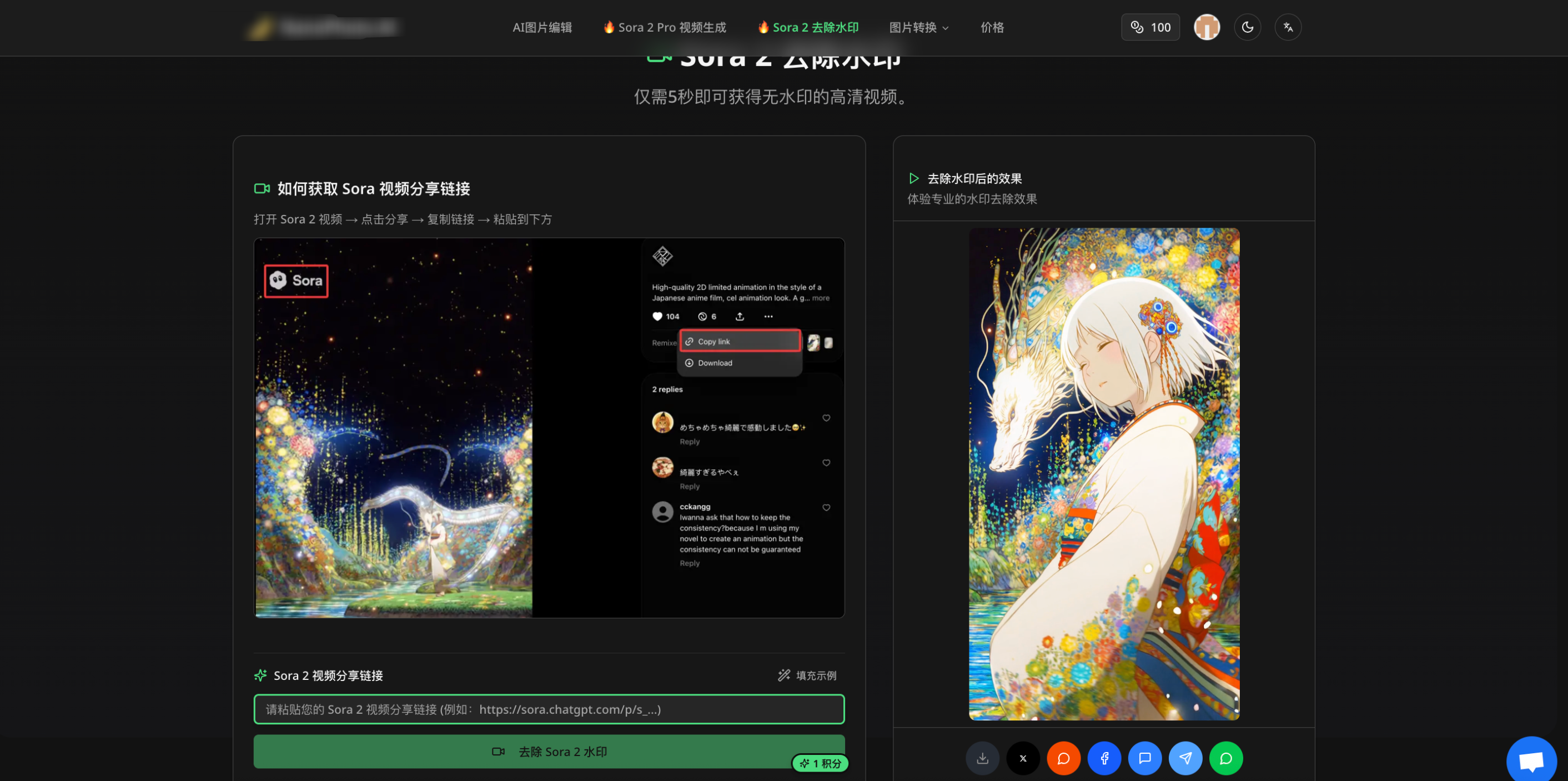The width and height of the screenshot is (1568, 781).
Task: Share via green WhatsApp icon
Action: point(1225,758)
